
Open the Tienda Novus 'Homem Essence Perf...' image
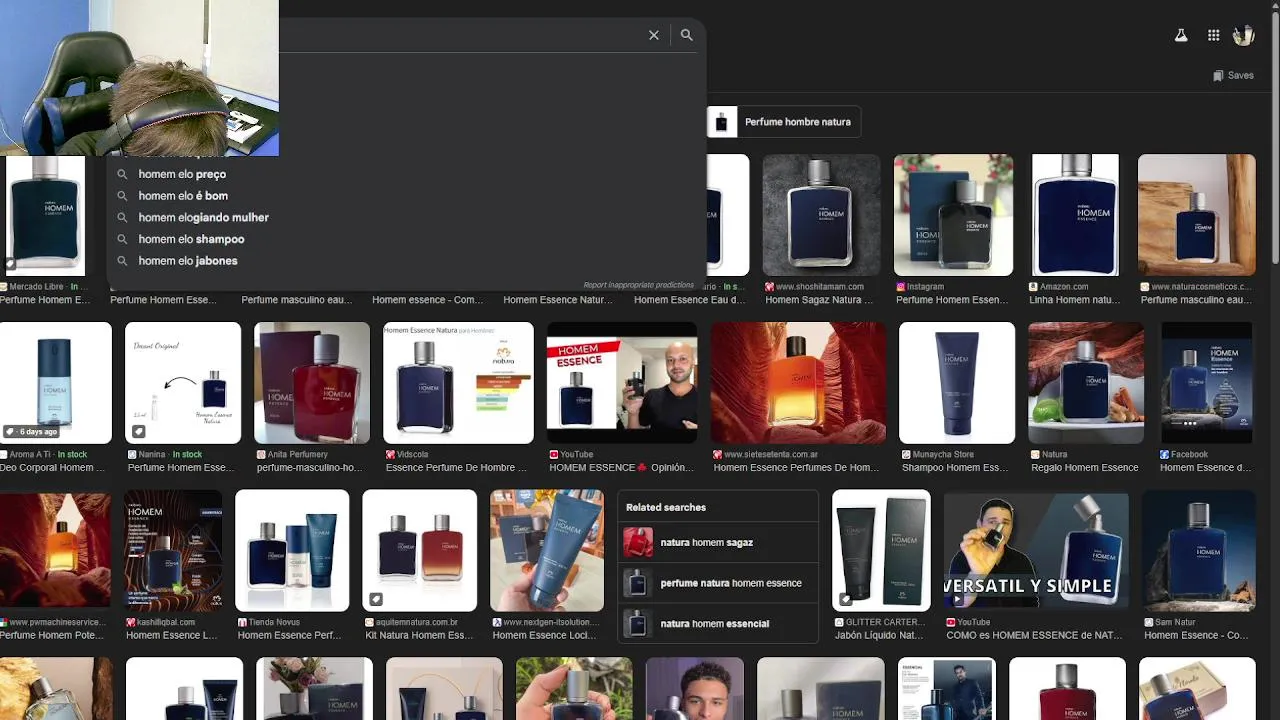pos(292,550)
